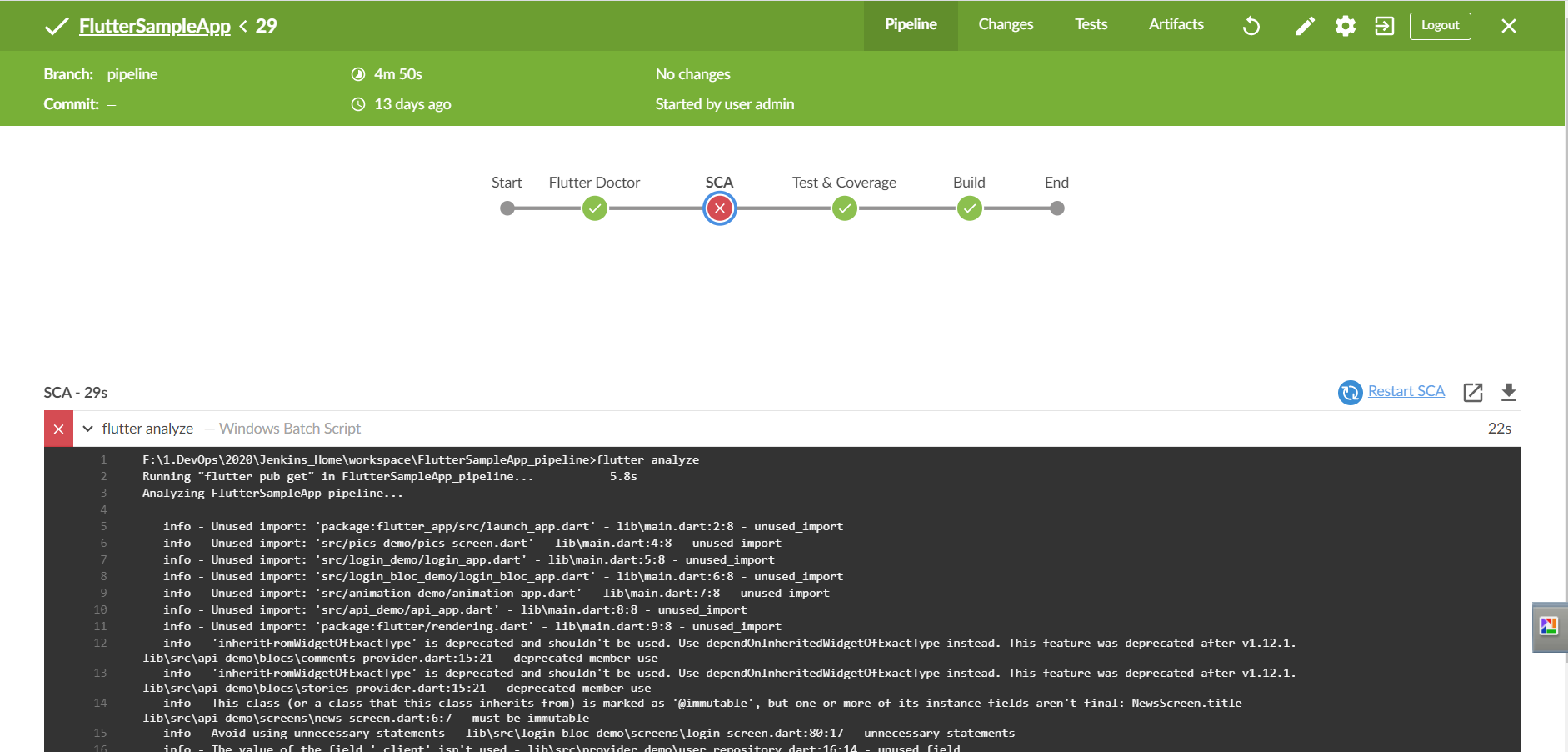Click the Build stage label
Screen dimensions: 1568x752
(x=969, y=183)
